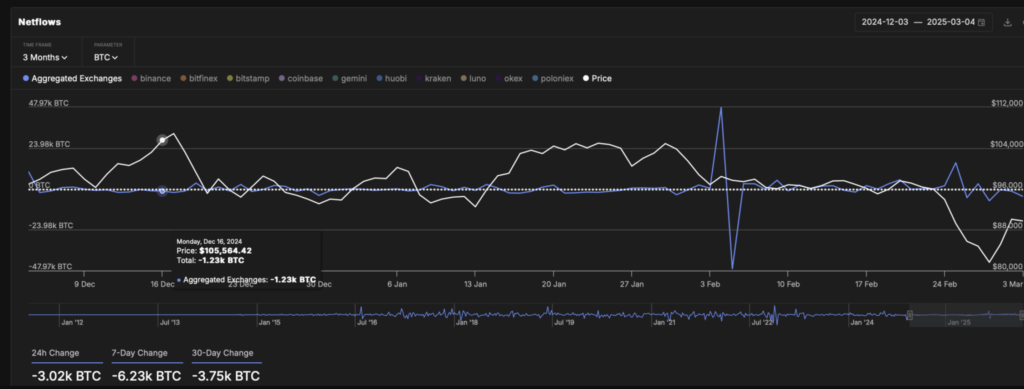1024x389 pixels.
Task: Click the $112,000 price axis label
Action: point(1006,104)
